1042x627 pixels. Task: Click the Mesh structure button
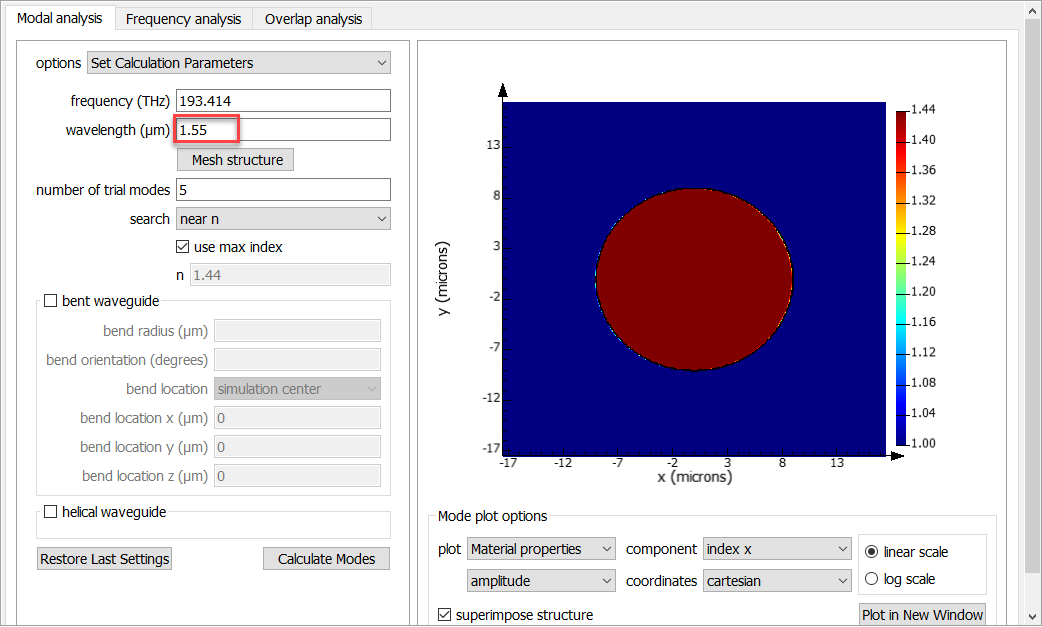point(234,159)
